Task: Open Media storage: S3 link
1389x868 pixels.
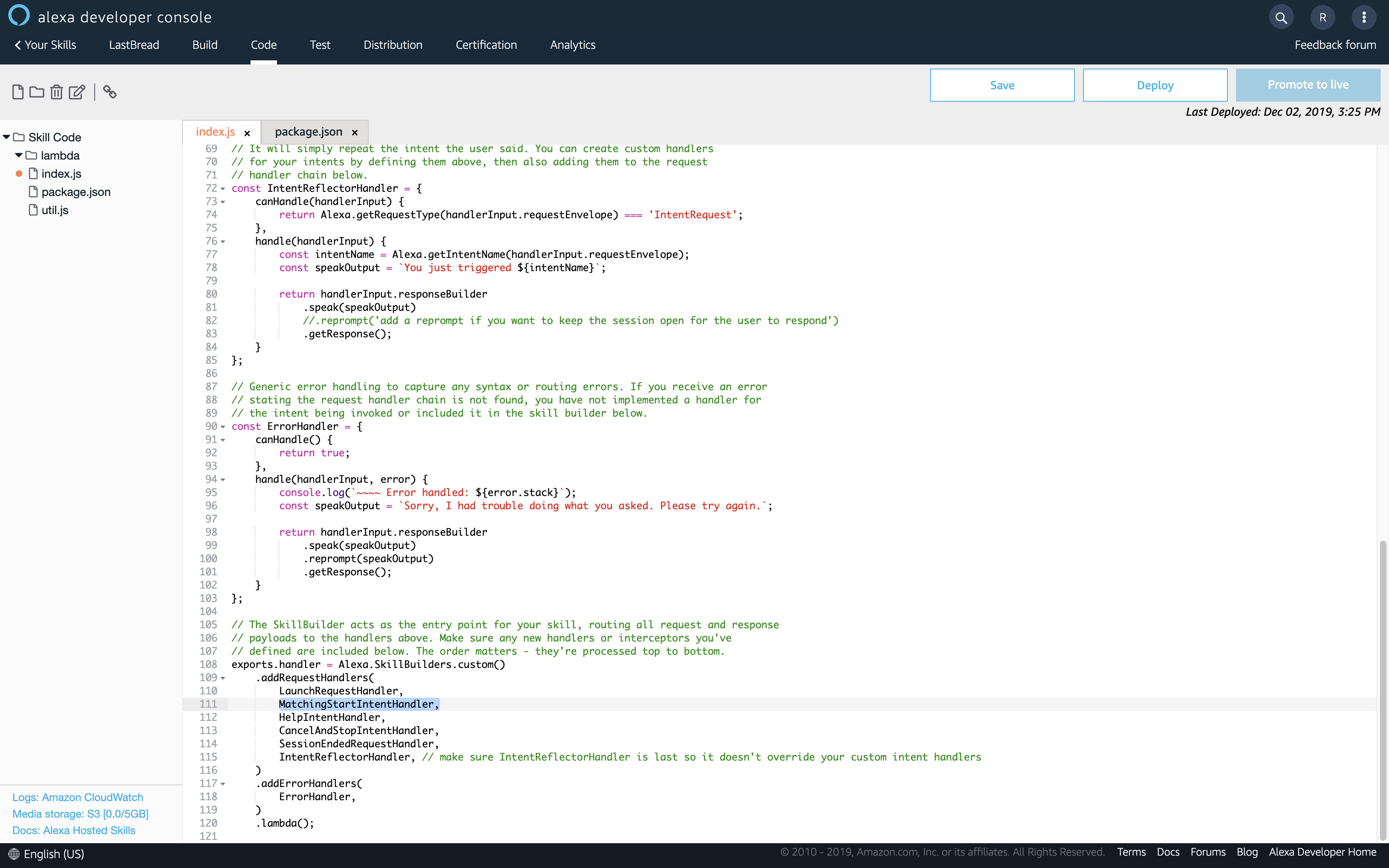Action: coord(80,814)
